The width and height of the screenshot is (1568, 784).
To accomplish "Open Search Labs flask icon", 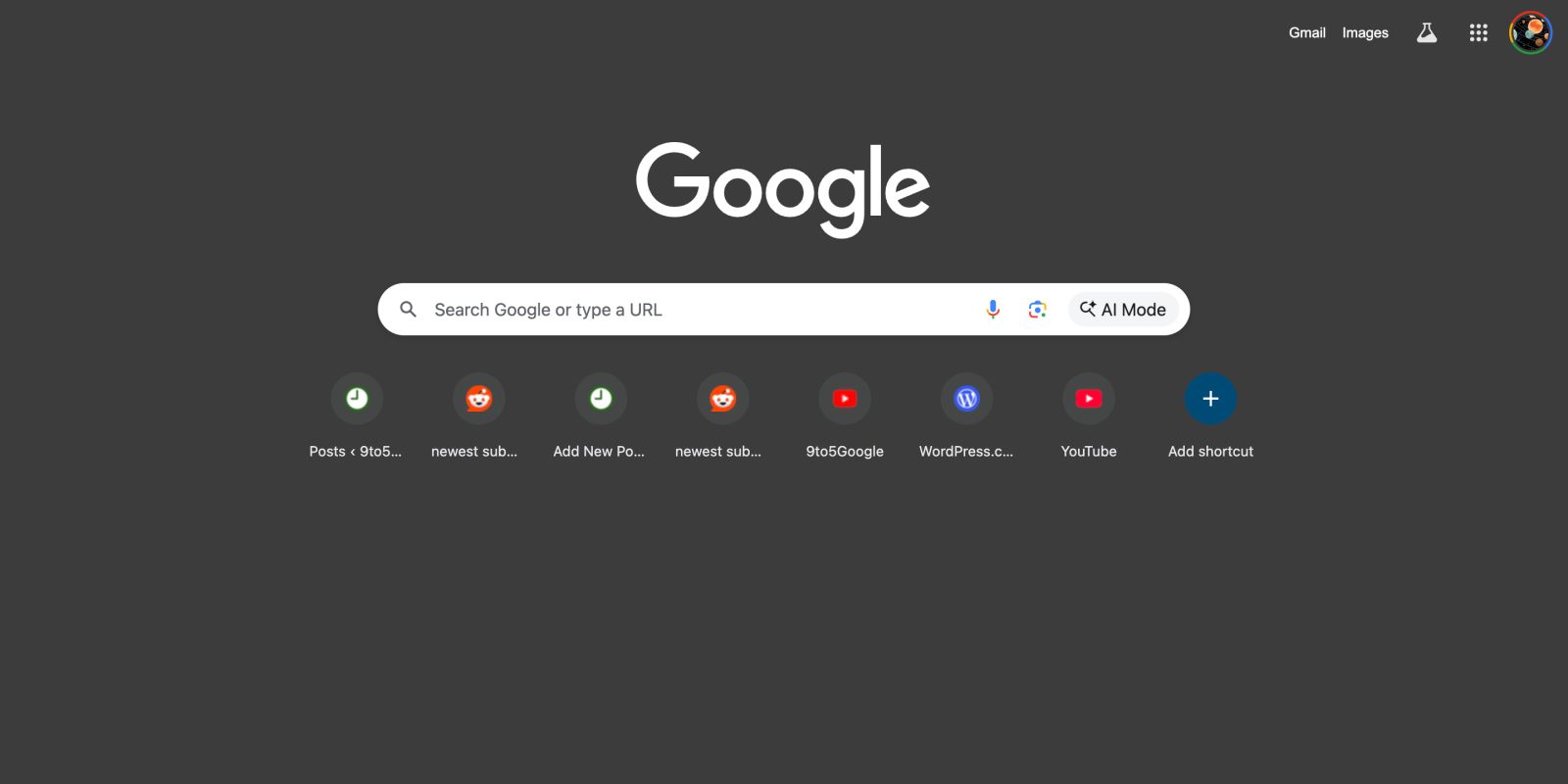I will point(1427,32).
